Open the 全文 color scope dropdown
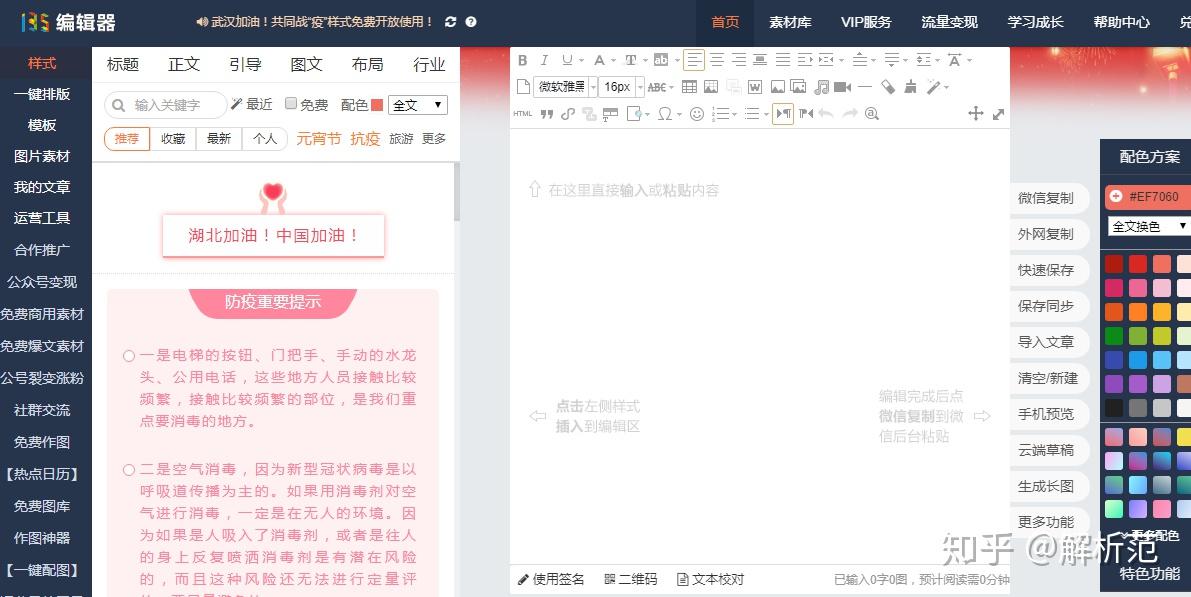1191x597 pixels. 418,105
